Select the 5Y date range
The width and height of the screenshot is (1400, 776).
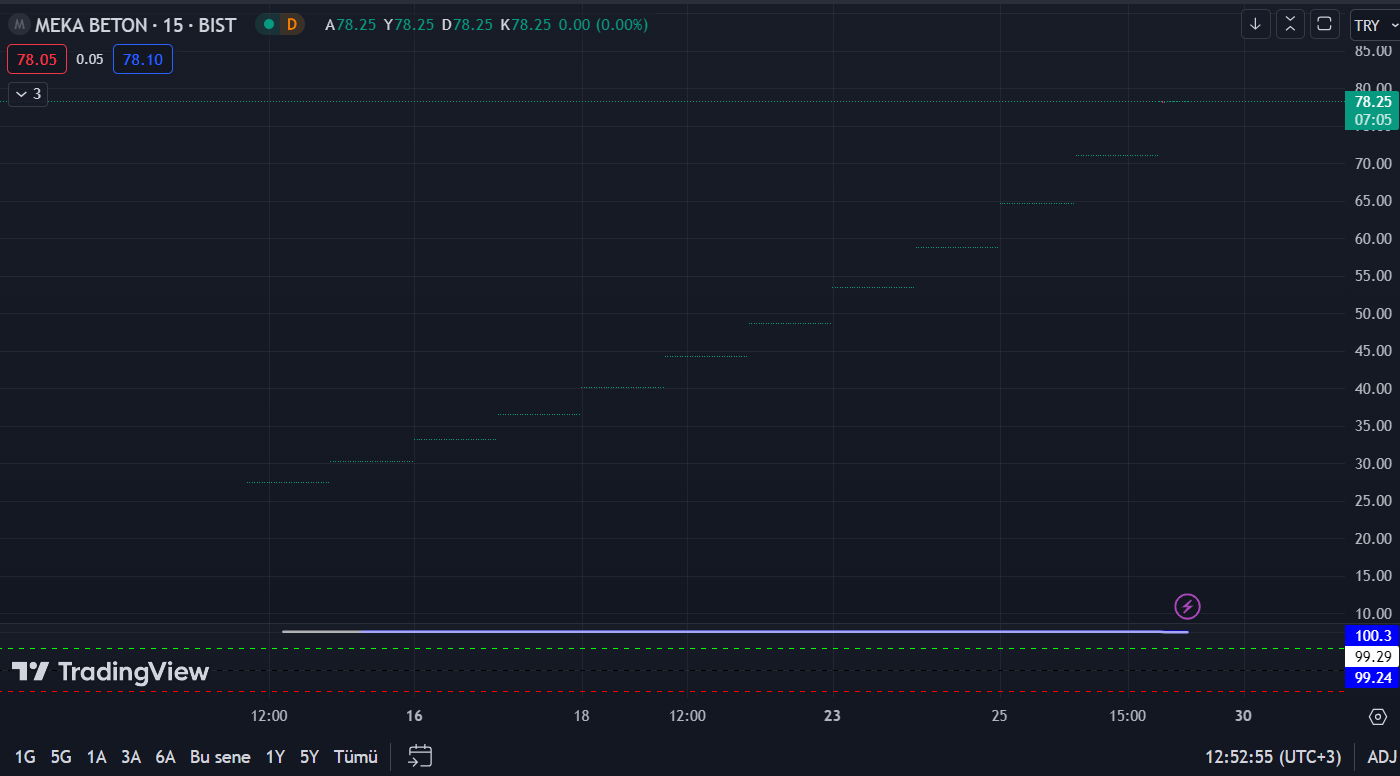(309, 757)
